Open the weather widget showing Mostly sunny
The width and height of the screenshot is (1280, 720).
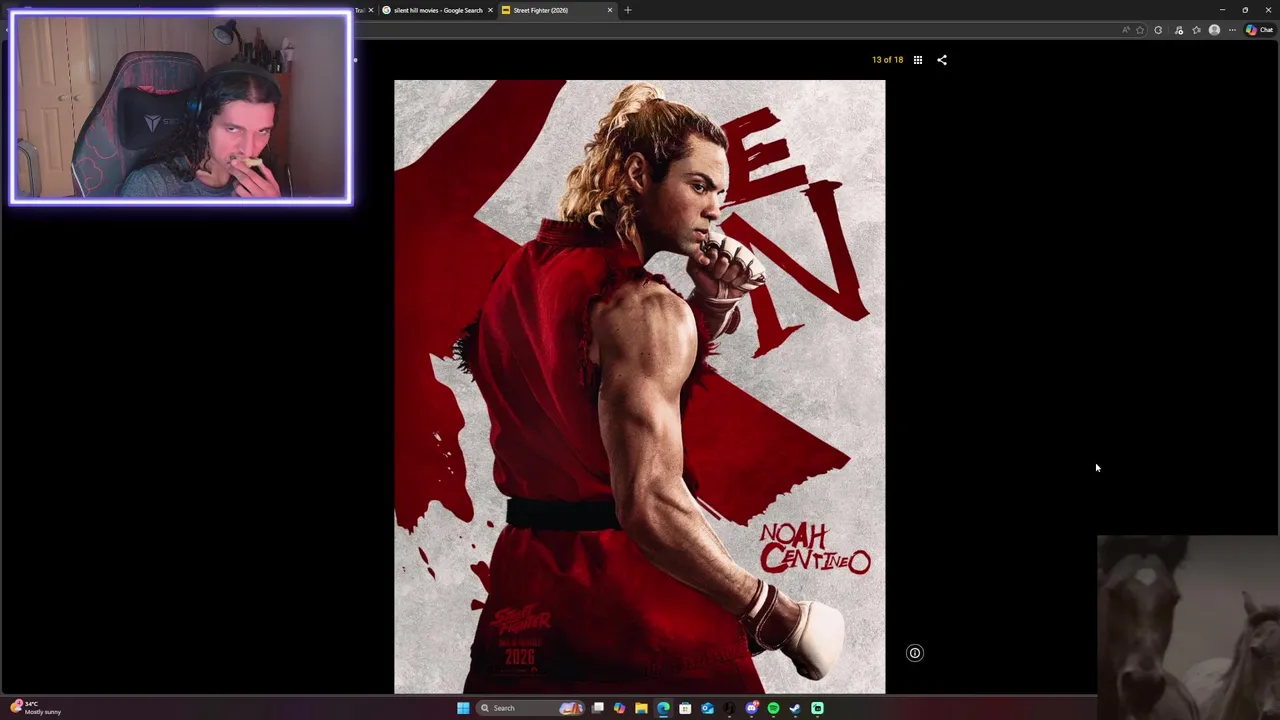36,707
